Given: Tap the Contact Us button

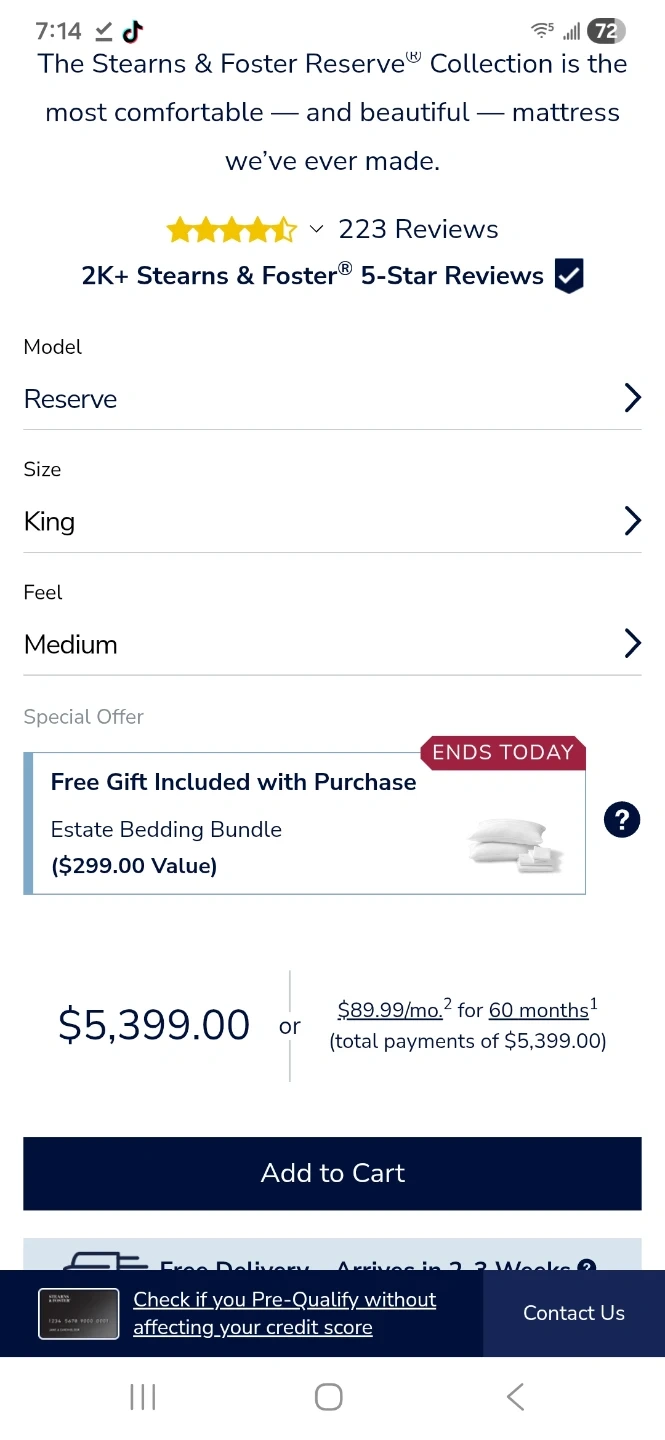Looking at the screenshot, I should tap(574, 1313).
